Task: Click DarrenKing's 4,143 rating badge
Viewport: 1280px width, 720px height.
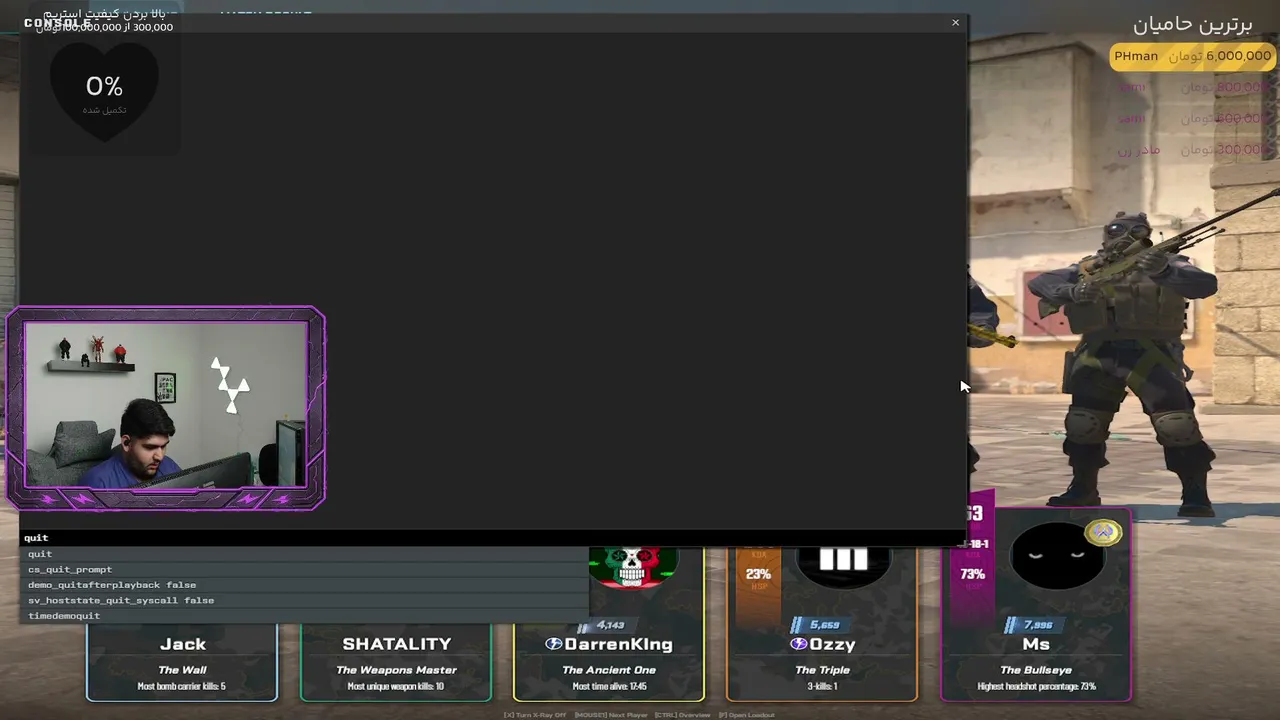Action: click(x=610, y=625)
